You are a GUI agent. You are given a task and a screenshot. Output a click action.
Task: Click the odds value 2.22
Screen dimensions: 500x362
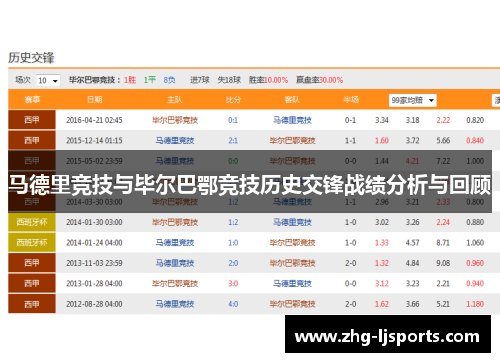[x=443, y=120]
